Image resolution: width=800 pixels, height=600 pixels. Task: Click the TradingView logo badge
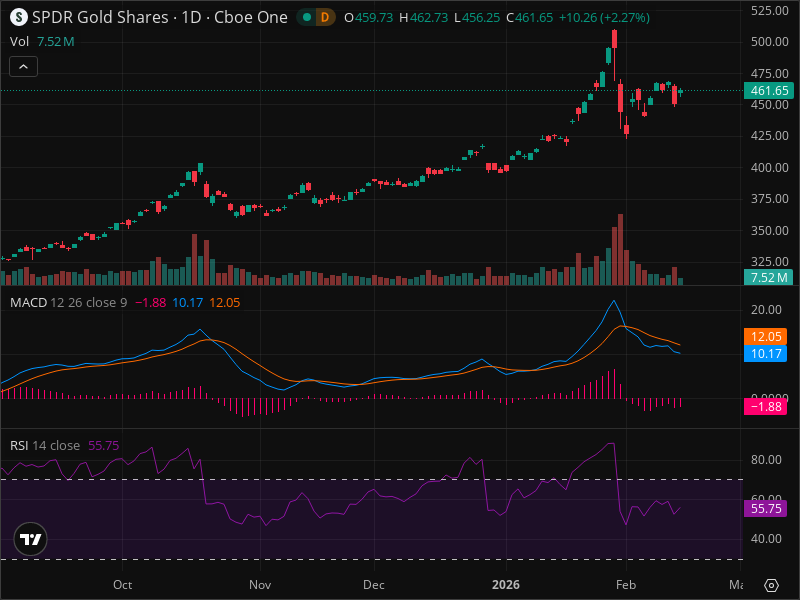(x=31, y=539)
